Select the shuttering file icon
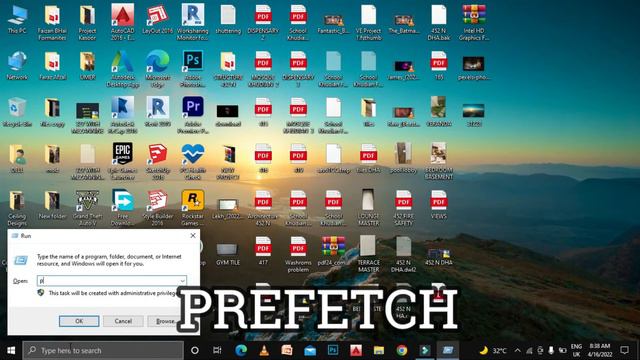The image size is (640, 360). (x=228, y=20)
